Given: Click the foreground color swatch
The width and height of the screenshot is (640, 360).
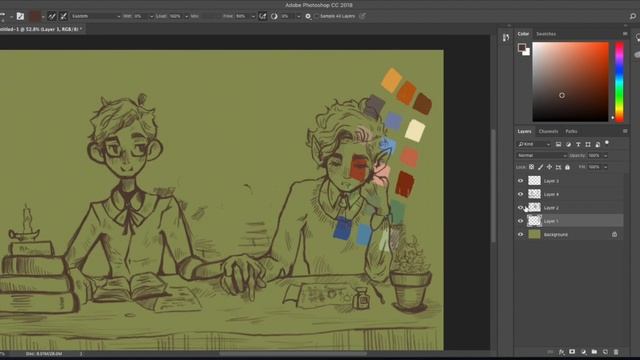Looking at the screenshot, I should [522, 47].
